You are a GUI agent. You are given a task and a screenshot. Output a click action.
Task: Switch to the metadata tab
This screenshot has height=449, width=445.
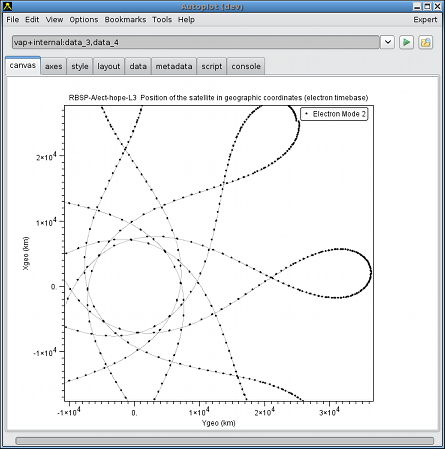[174, 66]
